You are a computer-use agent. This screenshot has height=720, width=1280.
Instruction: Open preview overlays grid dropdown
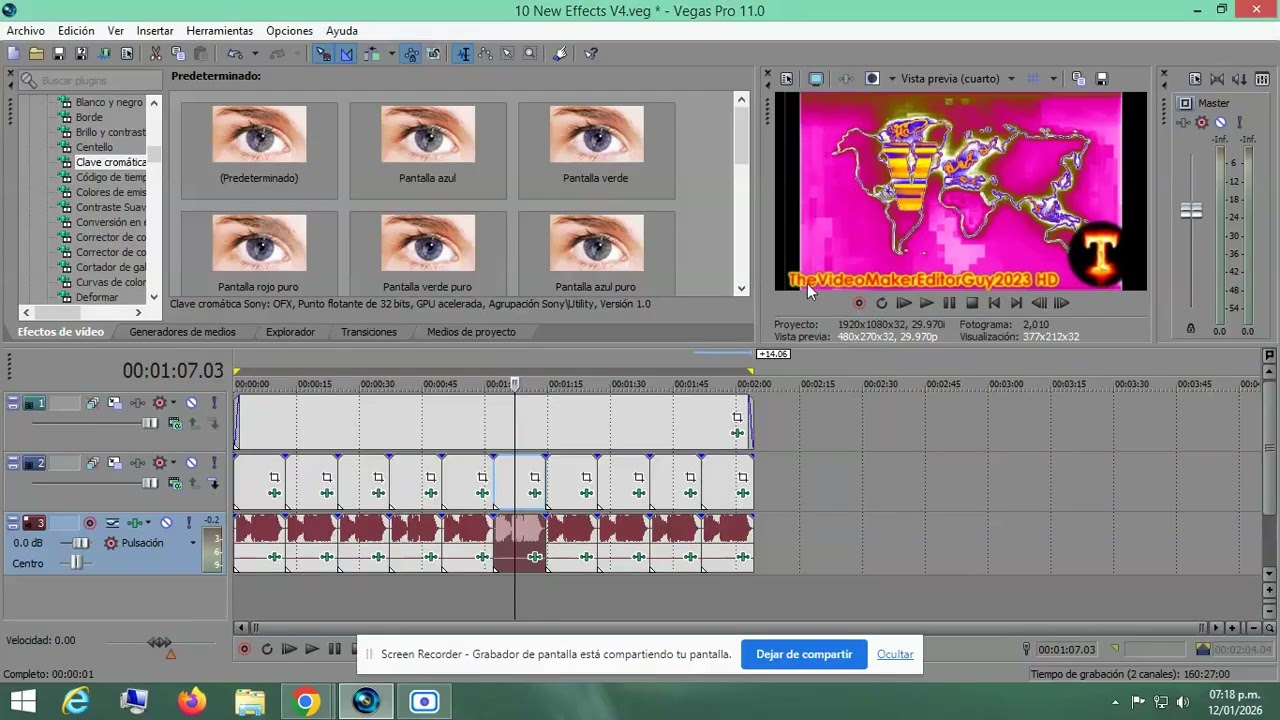[1053, 79]
